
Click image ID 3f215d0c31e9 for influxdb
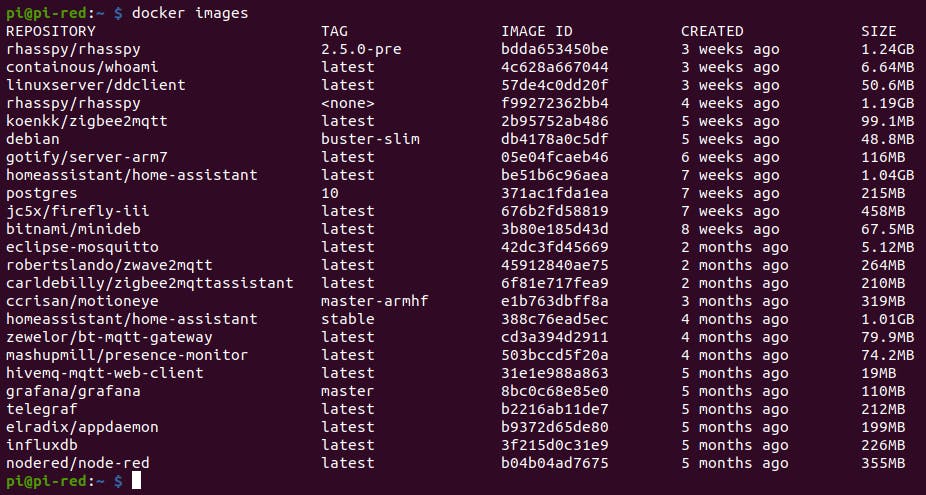555,445
